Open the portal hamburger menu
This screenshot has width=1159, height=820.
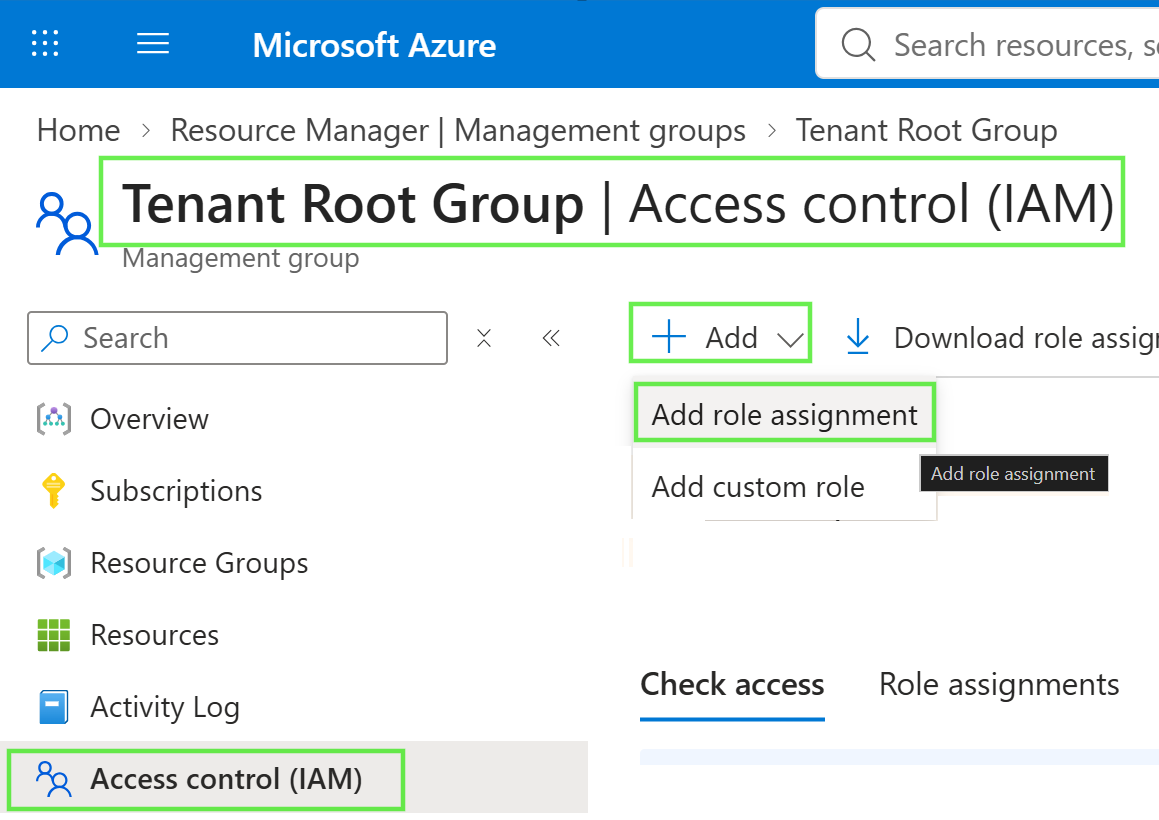point(153,44)
